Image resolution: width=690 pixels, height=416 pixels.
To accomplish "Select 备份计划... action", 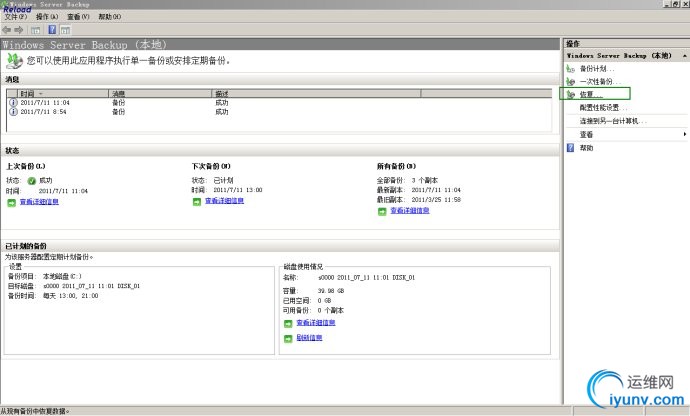I will tap(597, 69).
